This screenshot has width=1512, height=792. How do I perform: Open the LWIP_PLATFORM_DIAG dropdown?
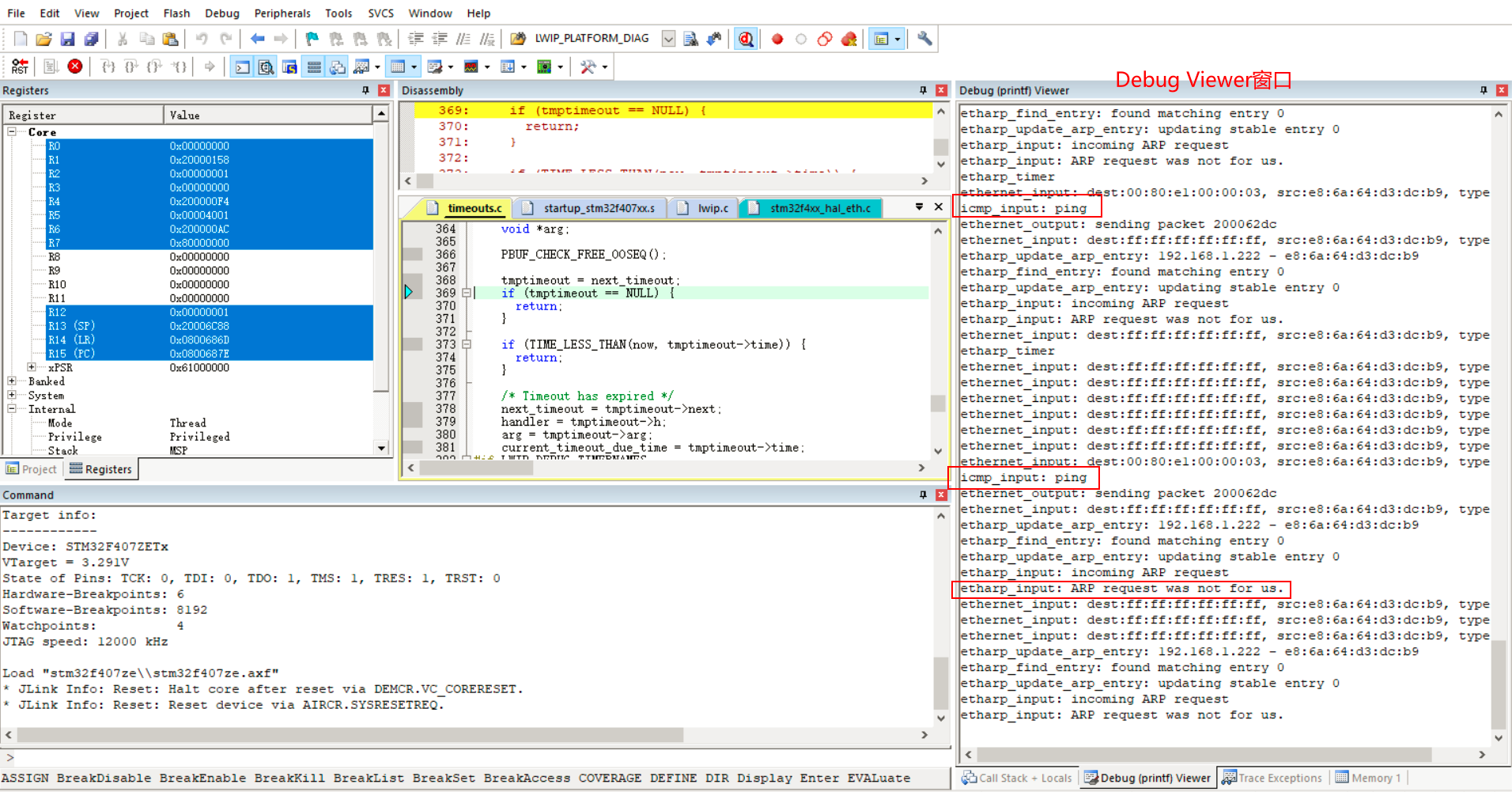[668, 38]
